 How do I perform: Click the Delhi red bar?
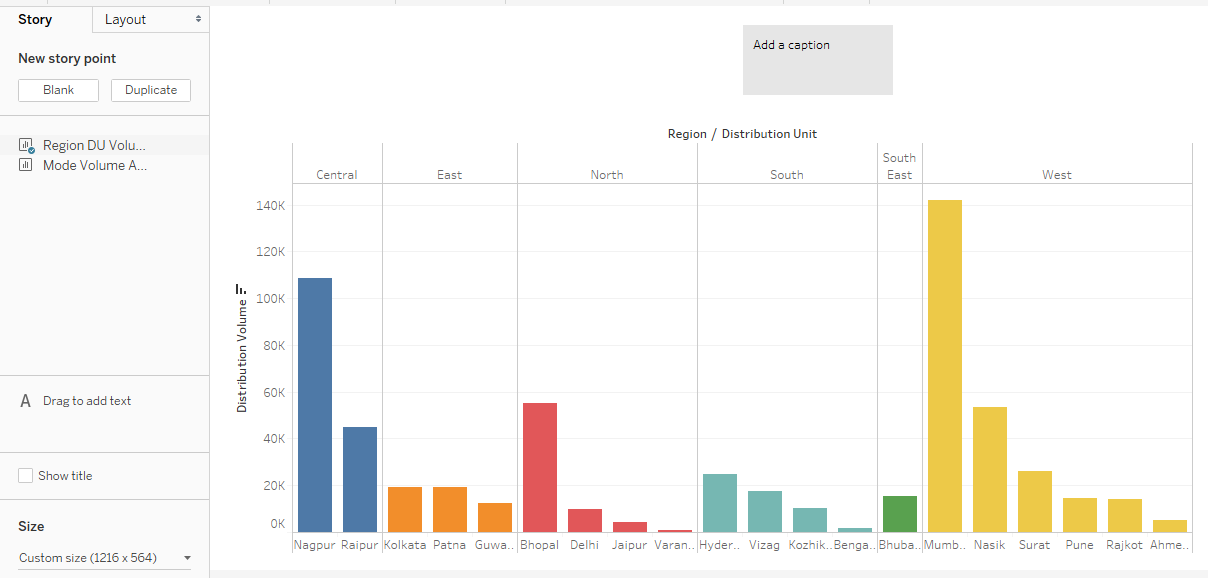click(585, 520)
